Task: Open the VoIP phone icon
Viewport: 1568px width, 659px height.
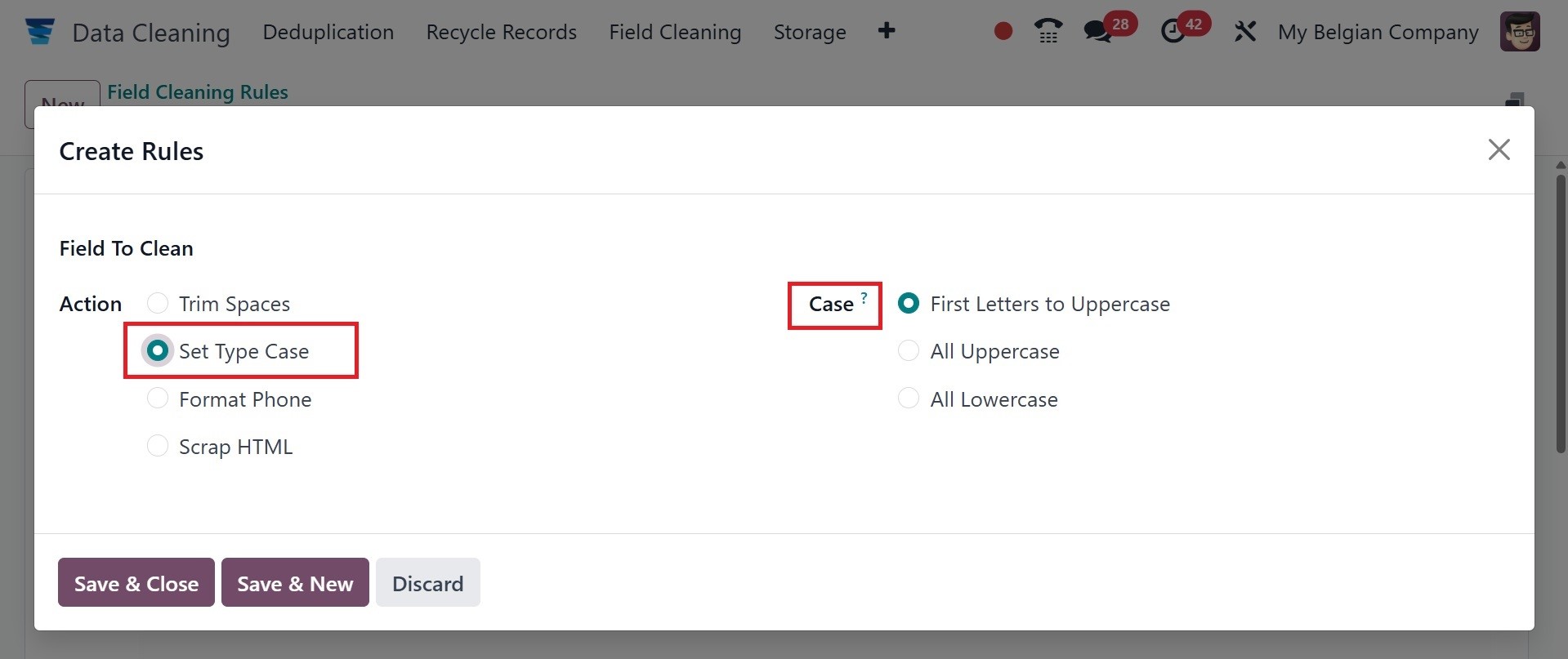Action: click(x=1048, y=31)
